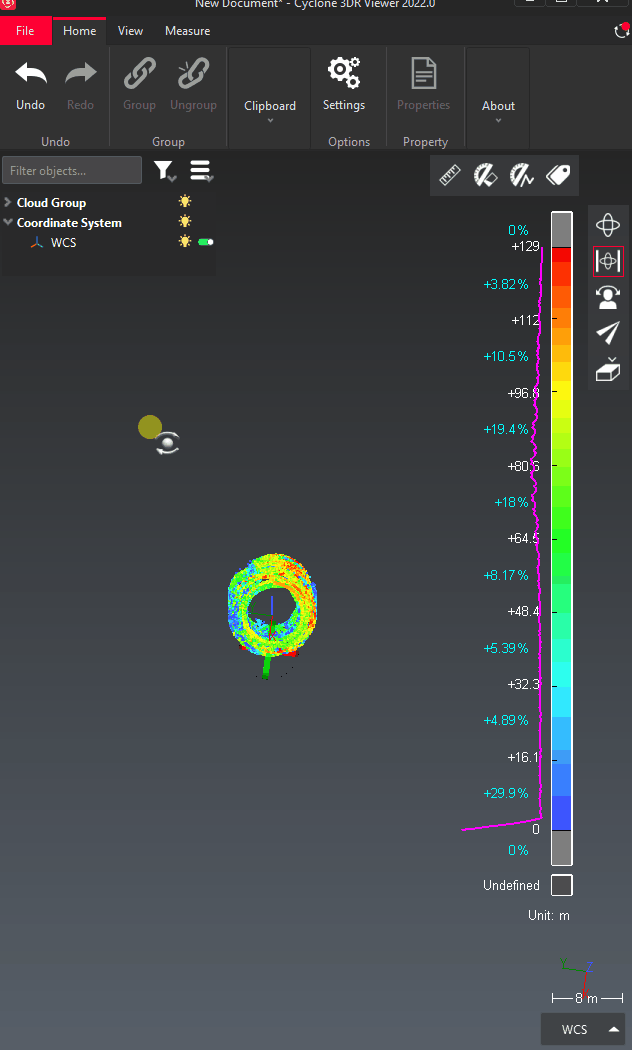
Task: Open the WCS coordinate system selector
Action: 582,1029
